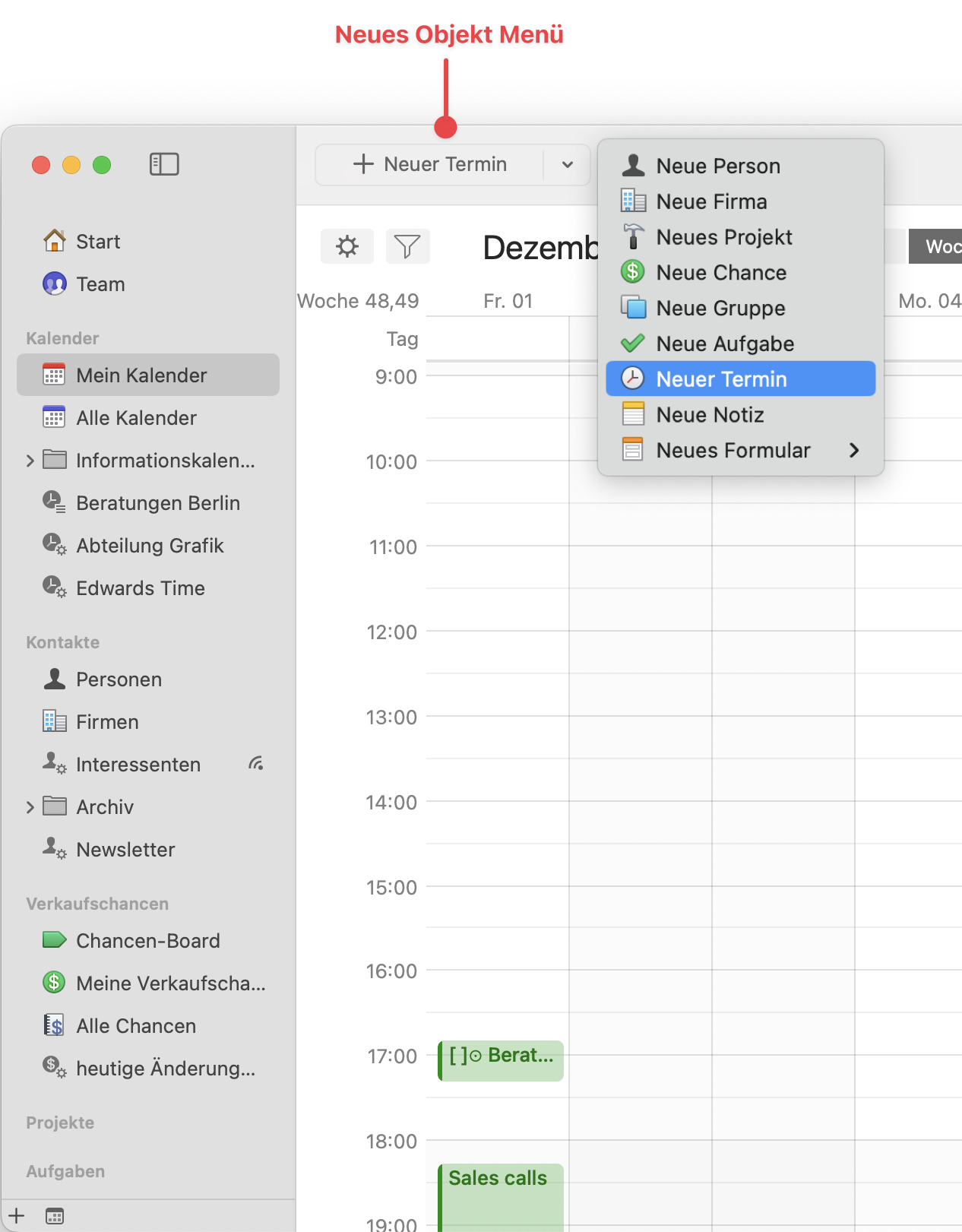Click the calendar filter funnel icon
Screen dimensions: 962x1232
[x=407, y=246]
